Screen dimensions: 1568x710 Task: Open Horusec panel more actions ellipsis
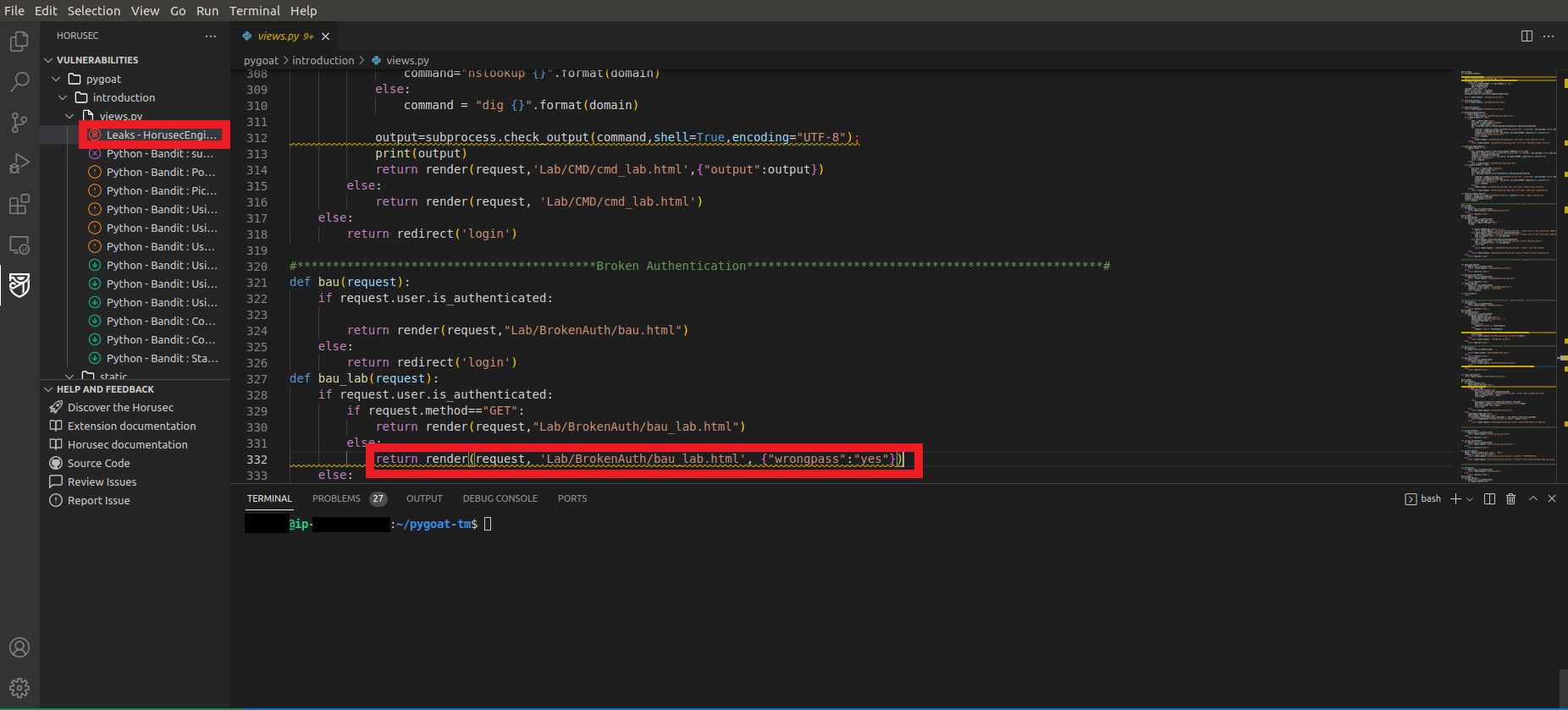(211, 36)
